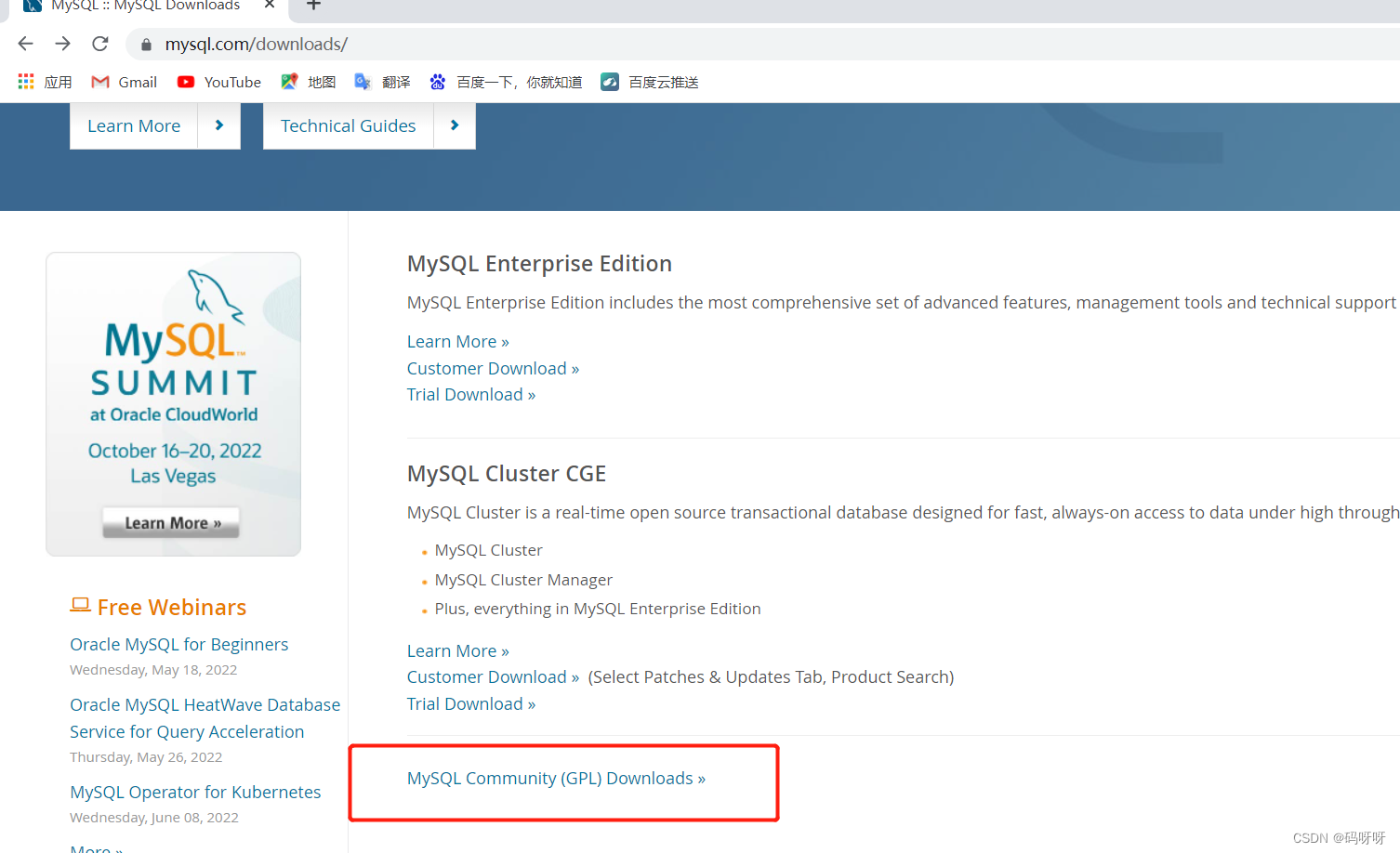Click the 'Wednesday, June 08, 2022' date text
1400x853 pixels.
pos(154,818)
